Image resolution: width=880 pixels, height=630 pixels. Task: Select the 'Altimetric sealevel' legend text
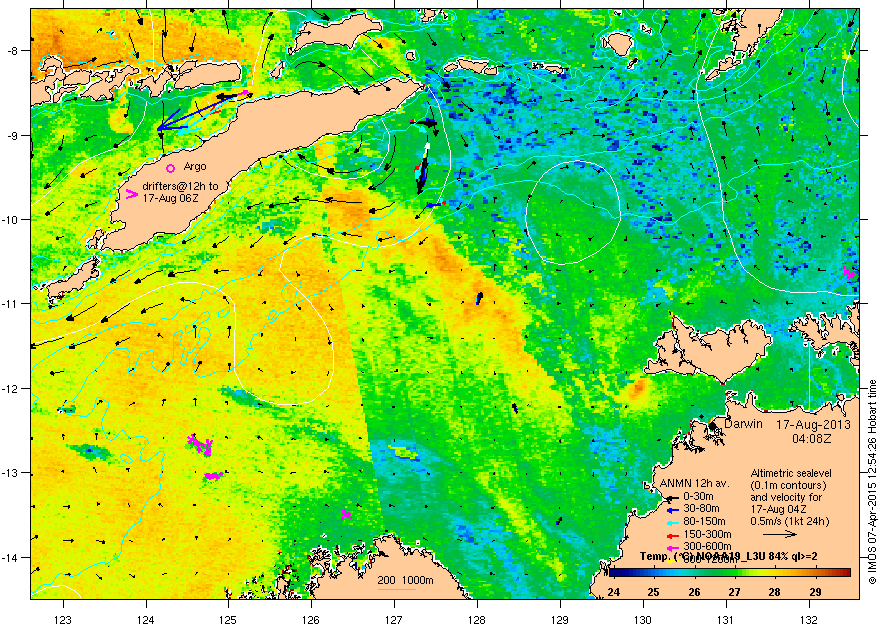coord(791,473)
